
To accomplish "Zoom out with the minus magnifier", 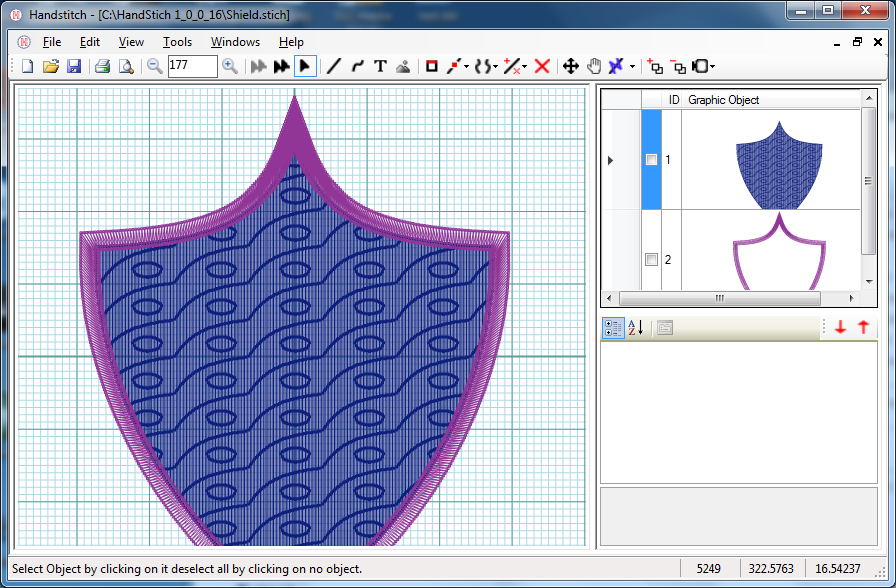I will (154, 66).
